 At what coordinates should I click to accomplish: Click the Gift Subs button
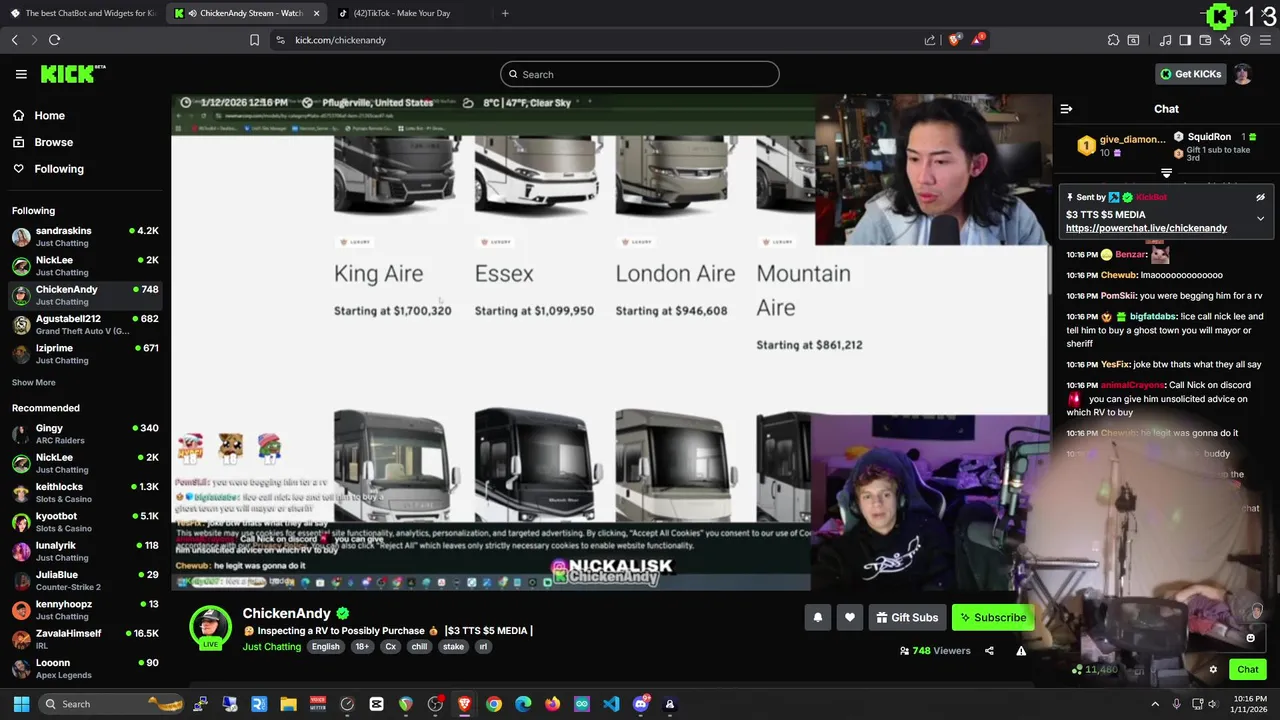coord(907,618)
